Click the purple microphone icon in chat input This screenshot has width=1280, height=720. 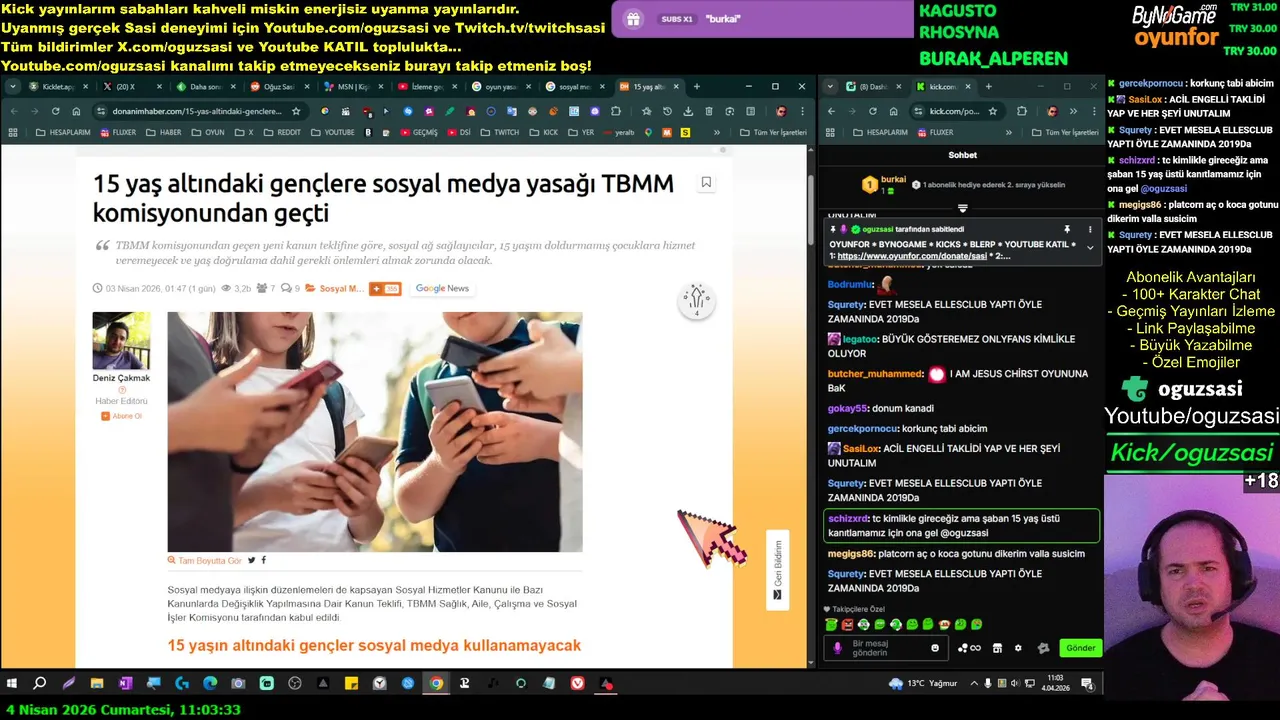pyautogui.click(x=838, y=648)
